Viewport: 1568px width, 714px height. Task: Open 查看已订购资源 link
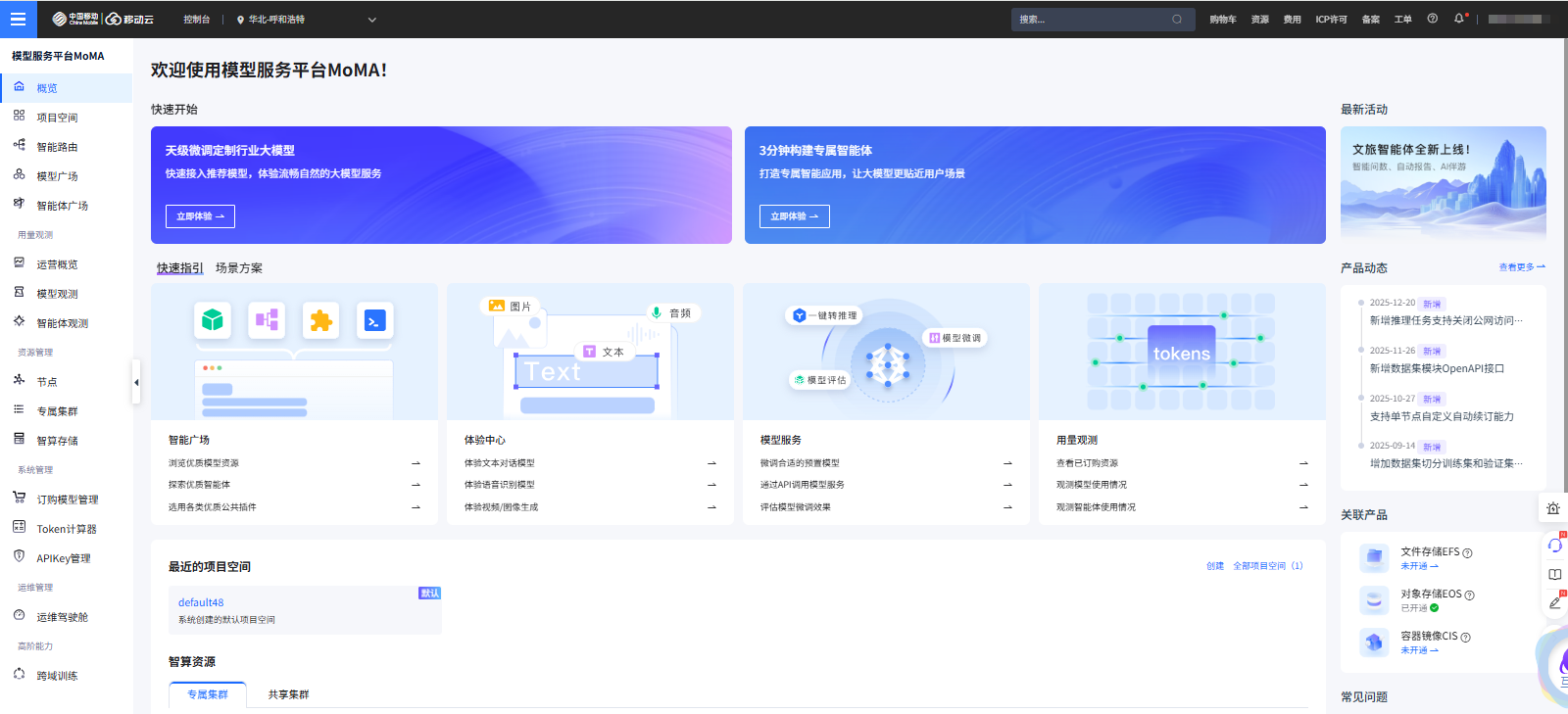1088,463
